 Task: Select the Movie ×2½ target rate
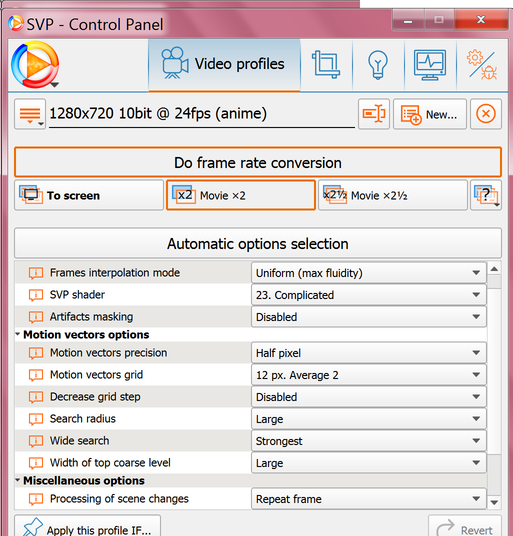[x=393, y=195]
